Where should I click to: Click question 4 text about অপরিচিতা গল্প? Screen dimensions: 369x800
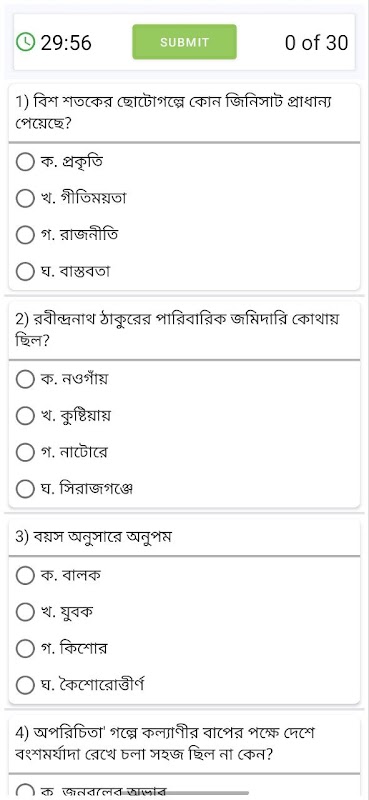coord(166,743)
